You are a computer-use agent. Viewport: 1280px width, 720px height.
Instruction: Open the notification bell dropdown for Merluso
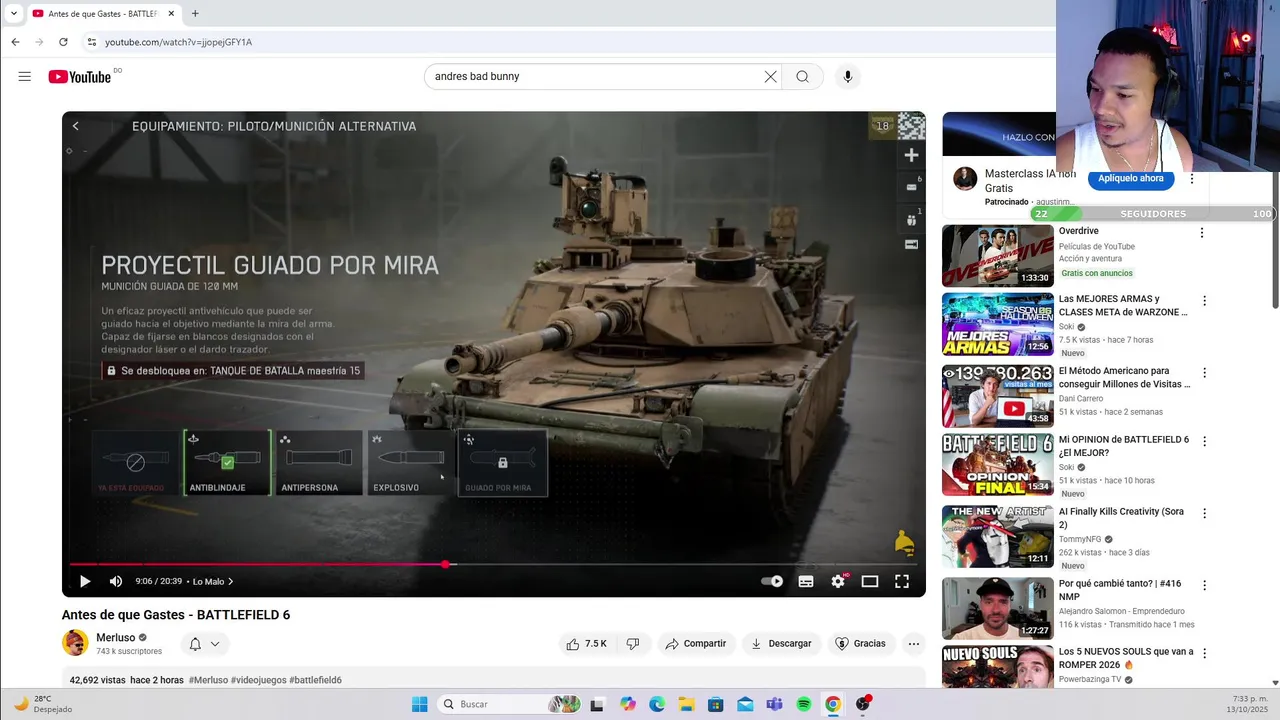(204, 644)
